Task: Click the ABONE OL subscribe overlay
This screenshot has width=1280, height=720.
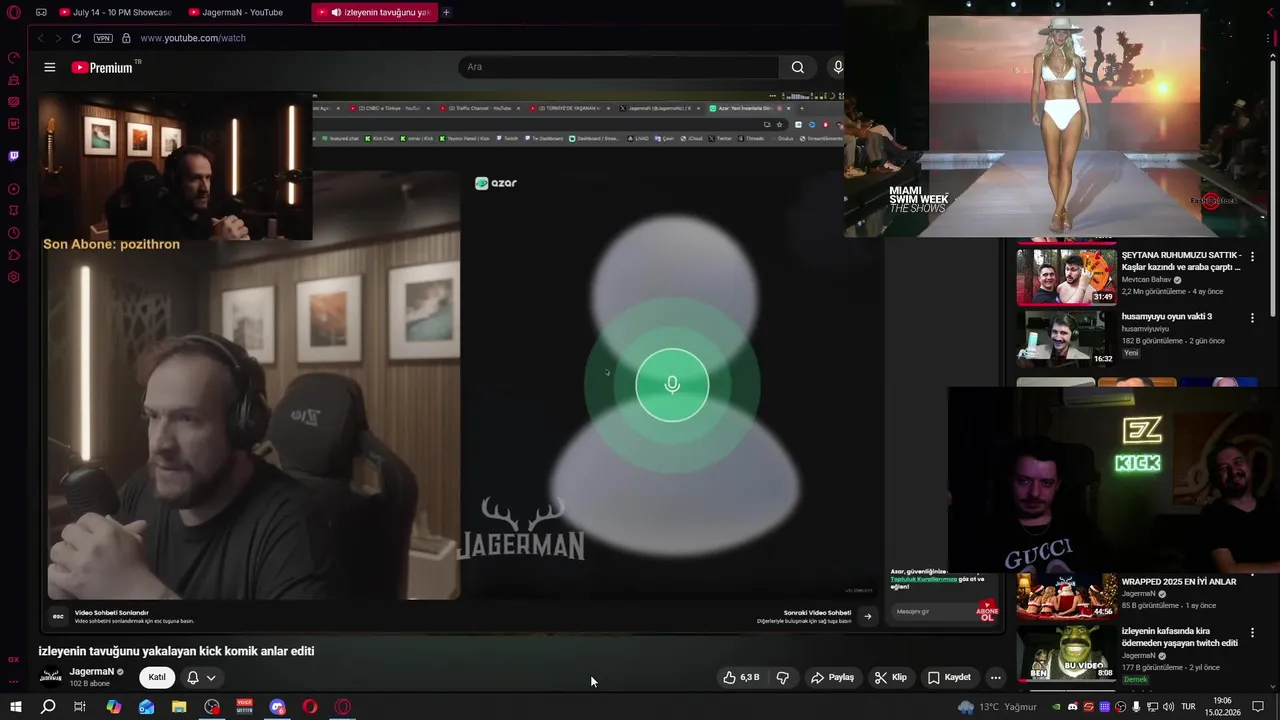Action: pos(987,612)
